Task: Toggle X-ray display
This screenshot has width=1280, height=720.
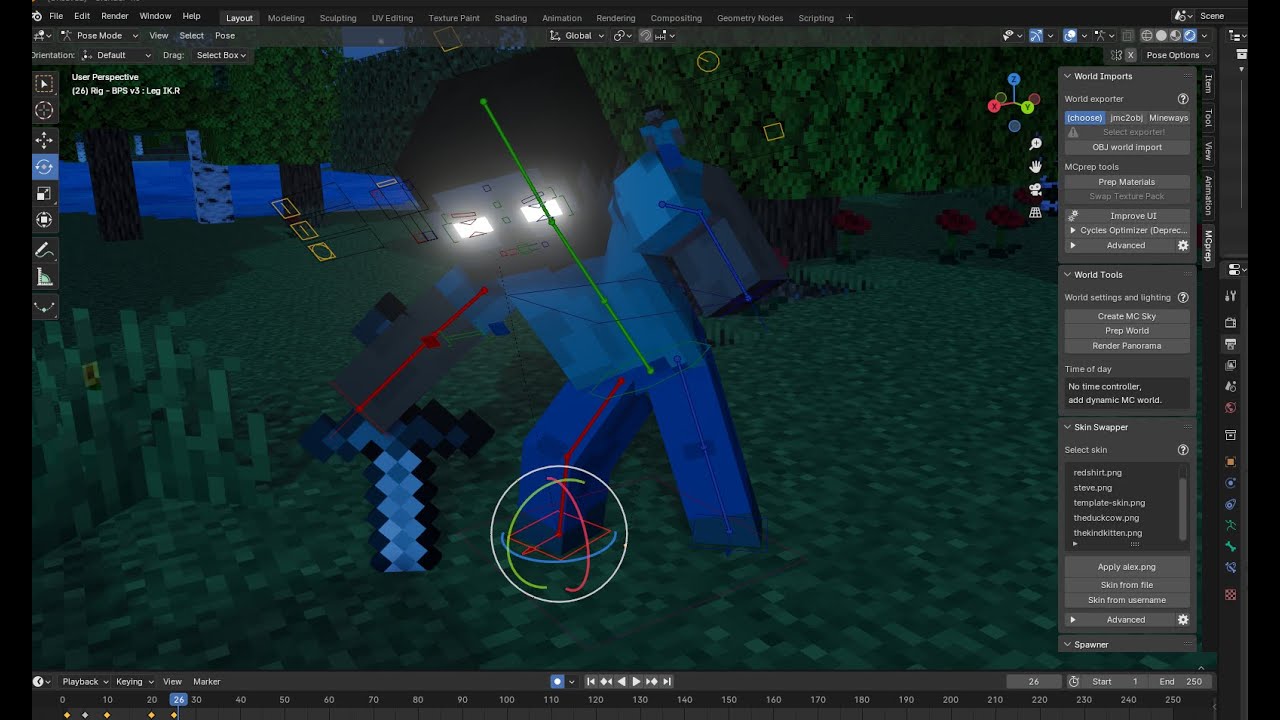Action: click(1127, 35)
